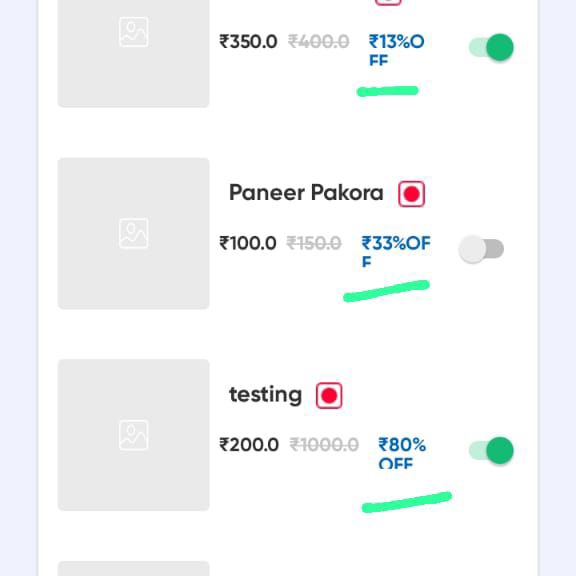
Task: Turn off the testing item toggle
Action: [x=491, y=450]
